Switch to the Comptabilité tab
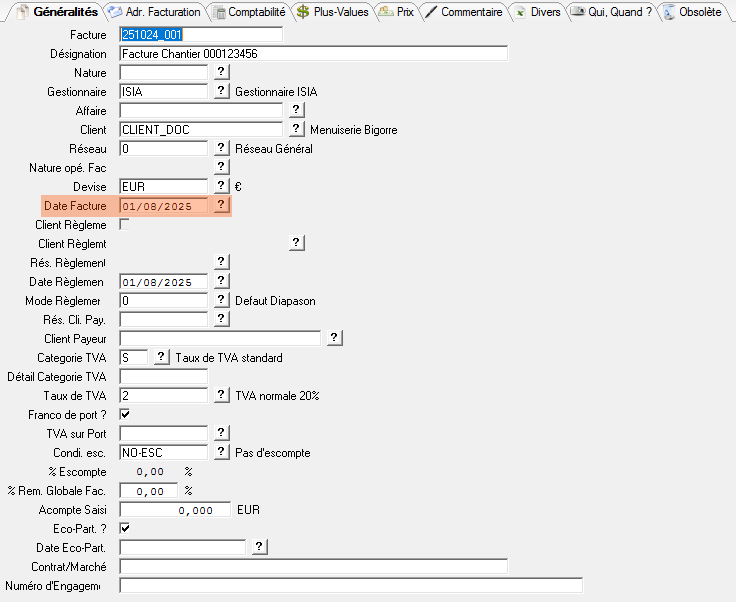 [248, 12]
